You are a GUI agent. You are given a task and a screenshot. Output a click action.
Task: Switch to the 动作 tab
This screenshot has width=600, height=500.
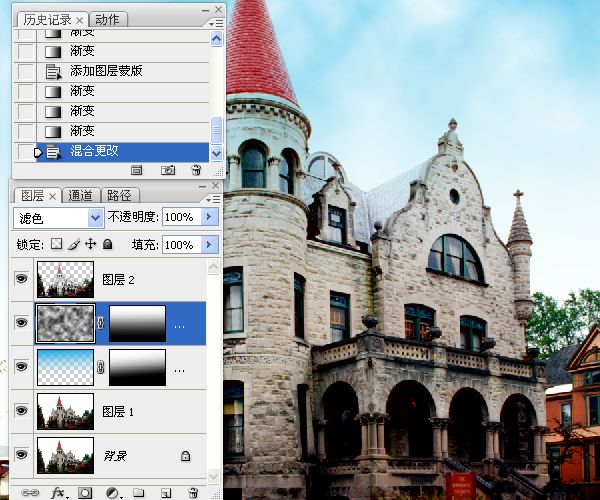[x=108, y=20]
